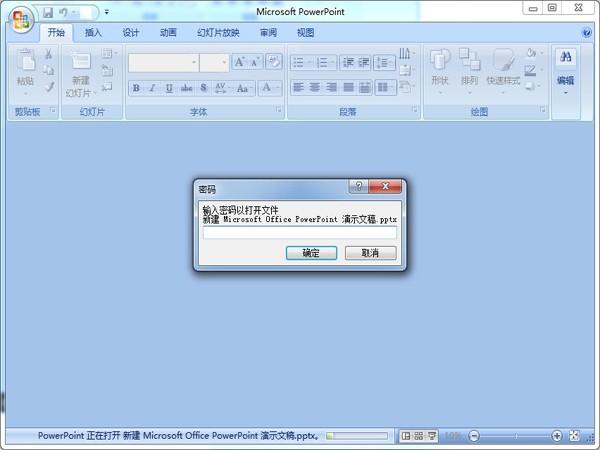Open the Character Spacing AV dropdown
This screenshot has width=600, height=450.
(221, 88)
